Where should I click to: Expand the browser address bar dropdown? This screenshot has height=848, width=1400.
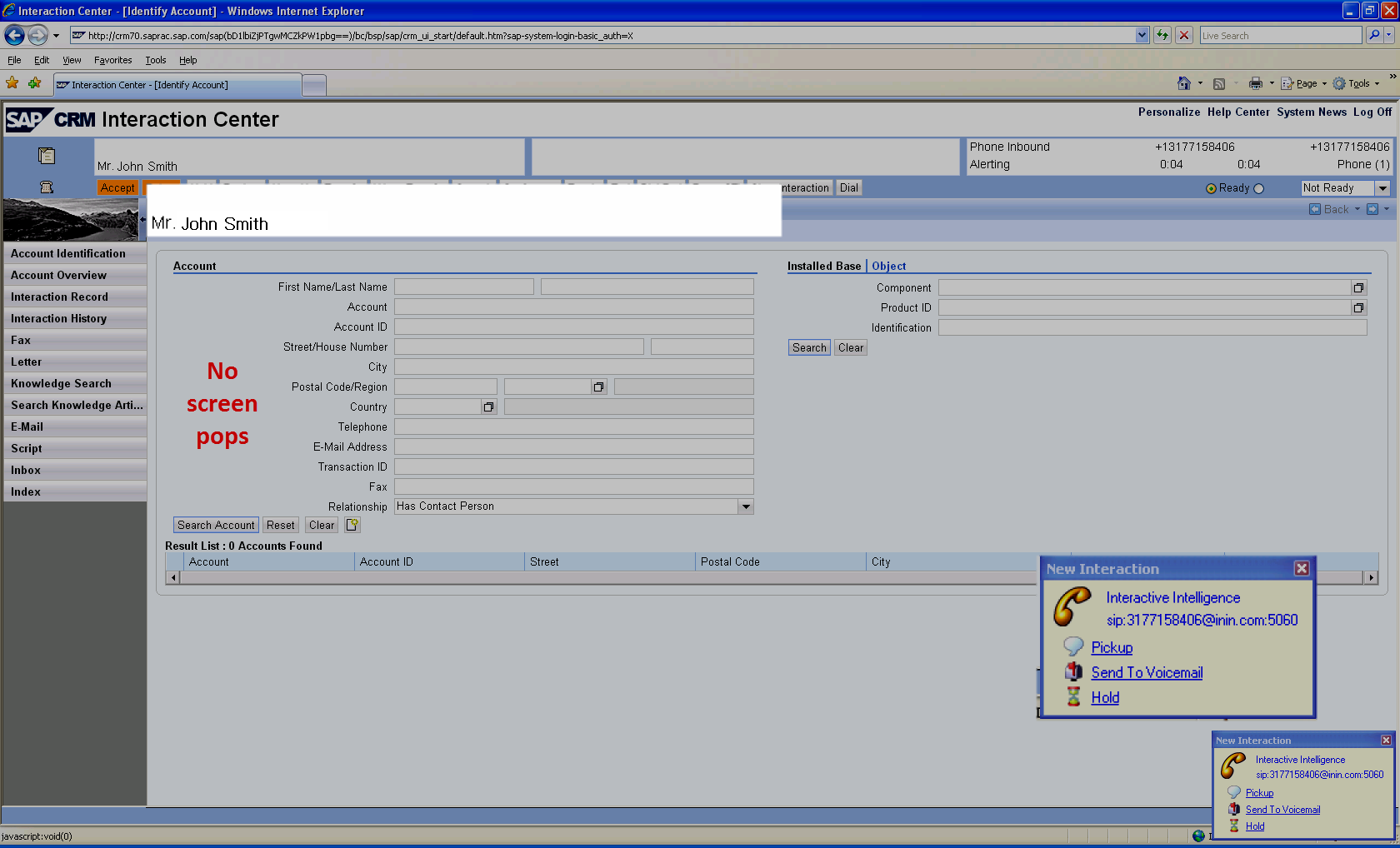1142,35
